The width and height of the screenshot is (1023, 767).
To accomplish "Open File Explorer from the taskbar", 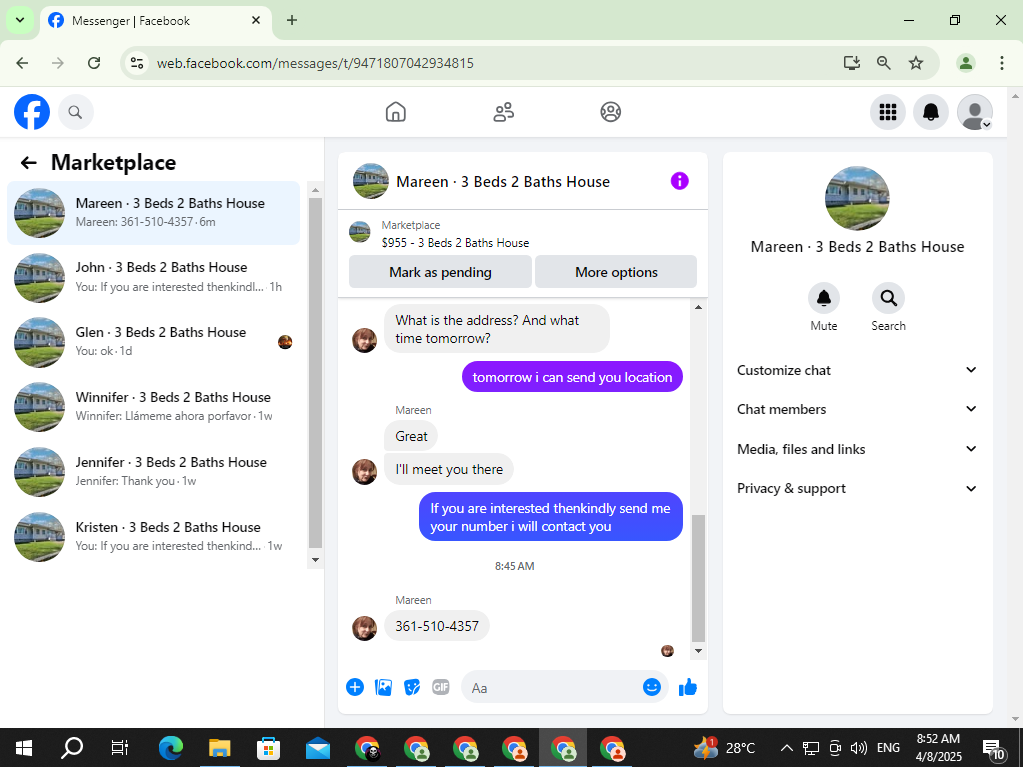I will coord(220,747).
